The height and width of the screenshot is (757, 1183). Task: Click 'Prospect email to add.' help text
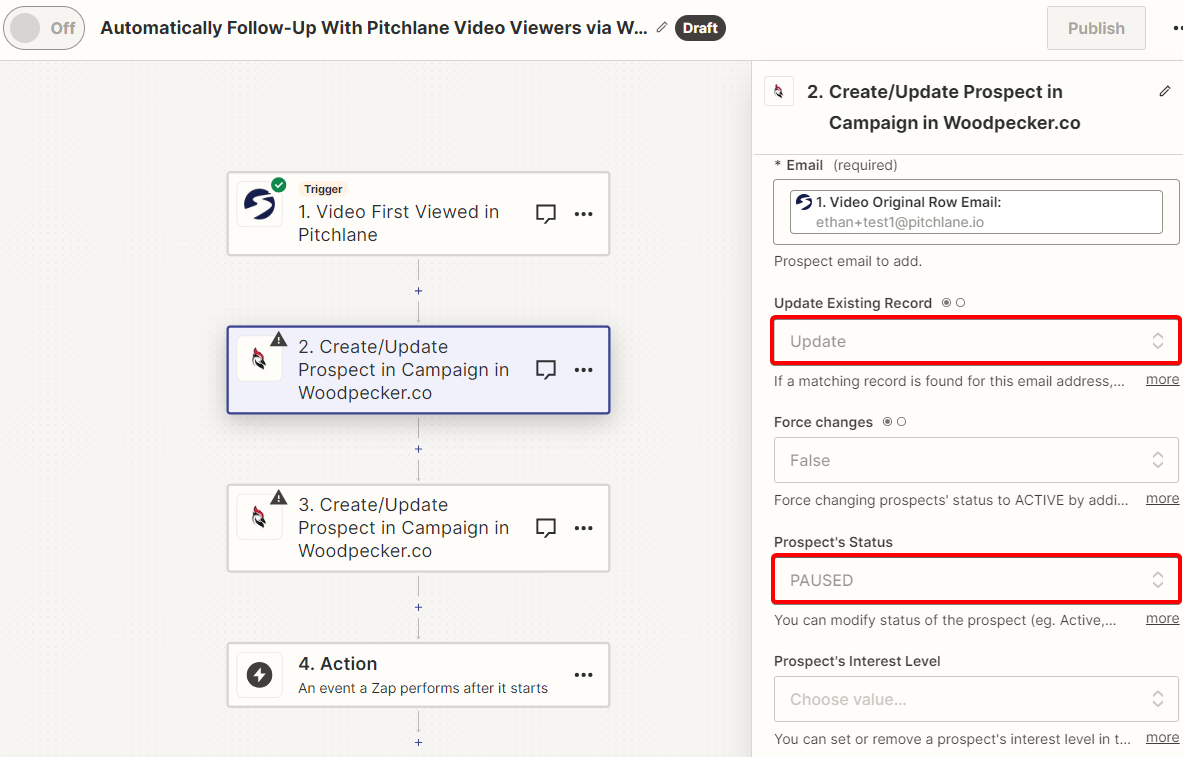click(x=848, y=261)
